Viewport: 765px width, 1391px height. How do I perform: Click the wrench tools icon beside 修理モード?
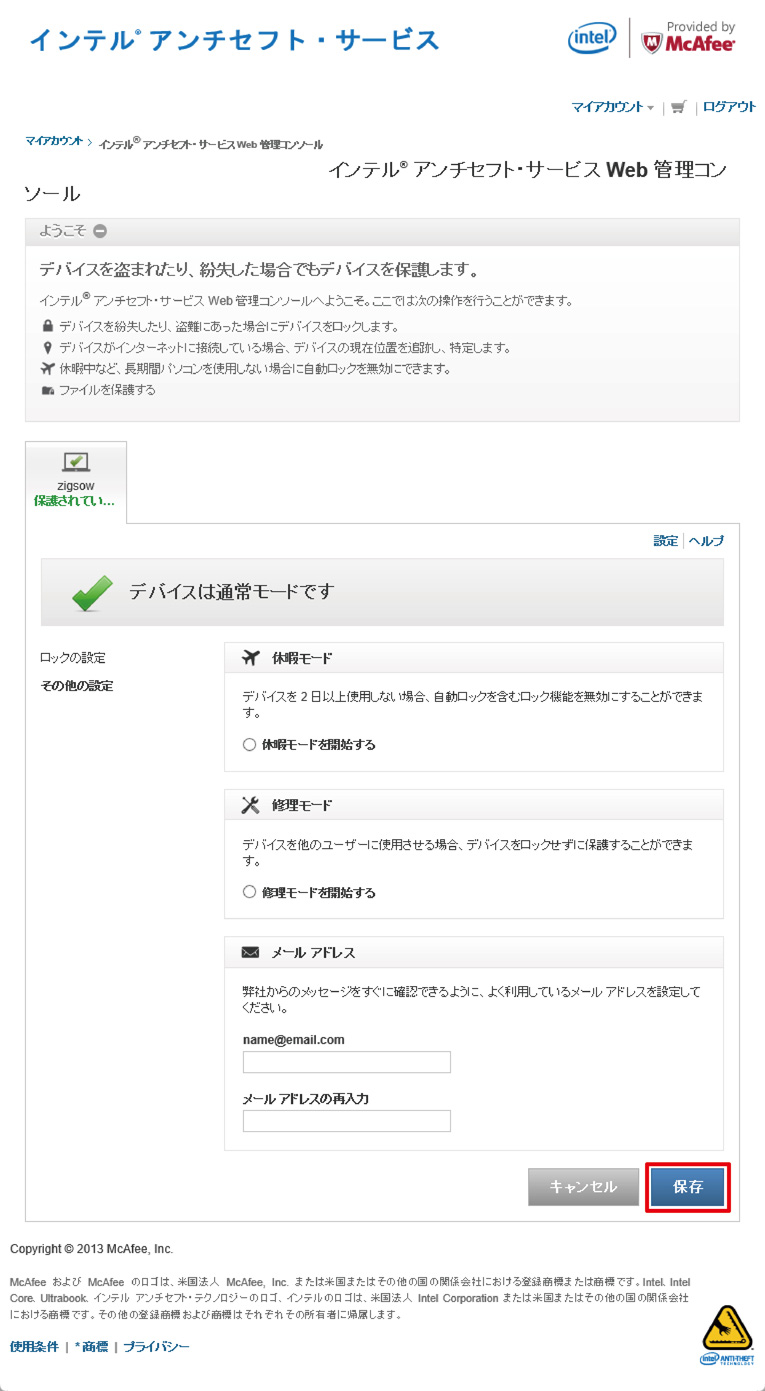tap(251, 805)
